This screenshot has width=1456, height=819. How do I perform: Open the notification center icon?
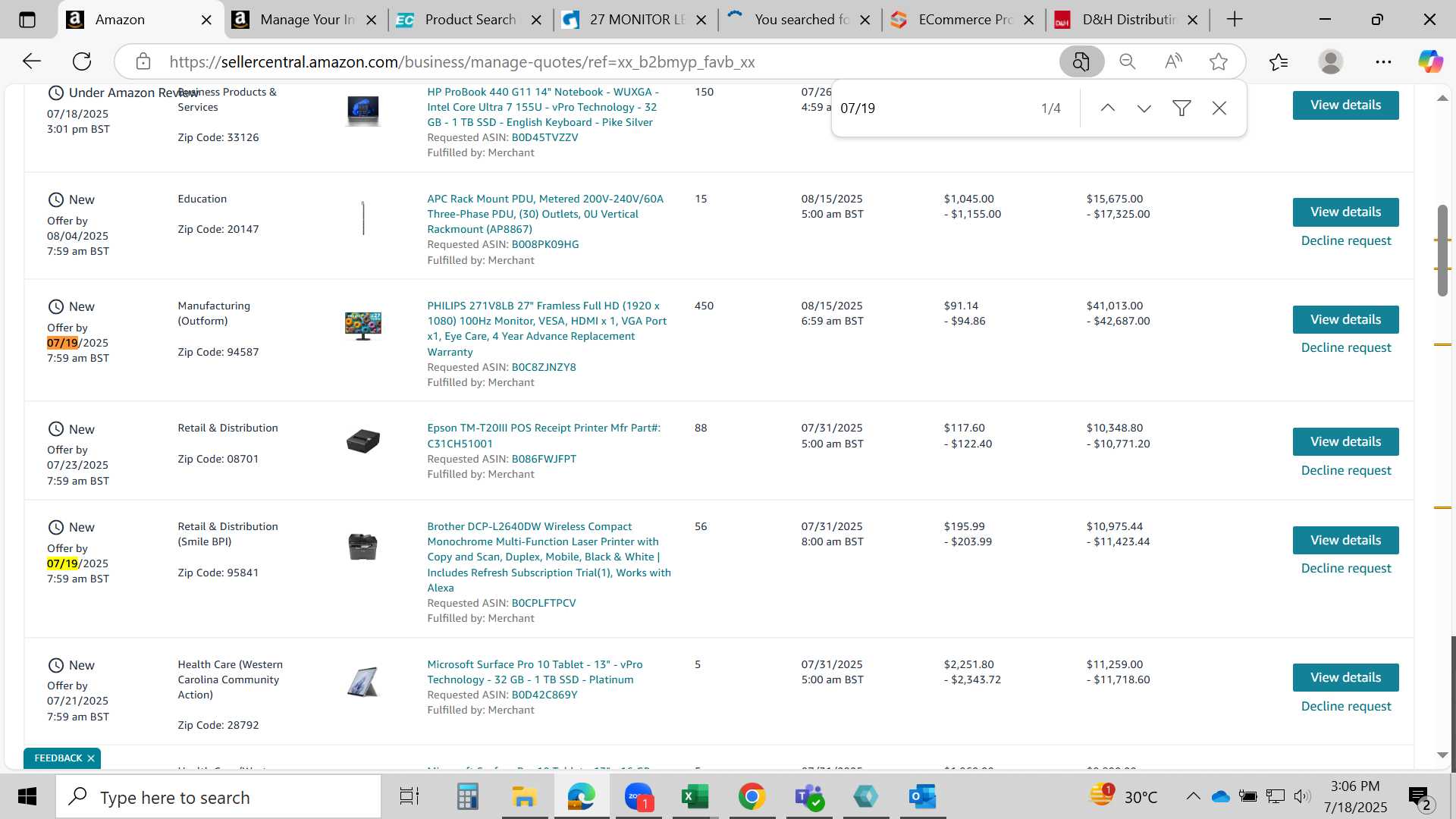(1419, 797)
